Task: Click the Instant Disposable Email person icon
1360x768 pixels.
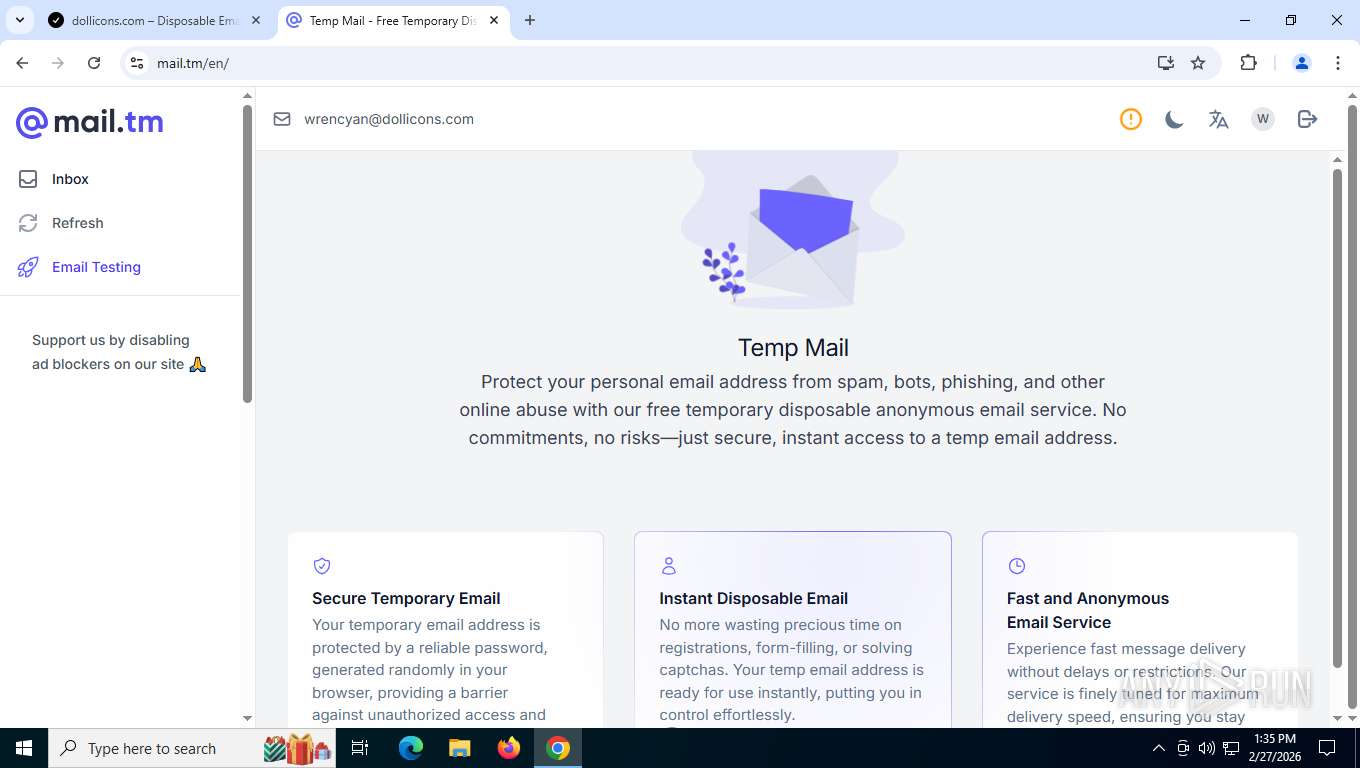Action: coord(669,566)
